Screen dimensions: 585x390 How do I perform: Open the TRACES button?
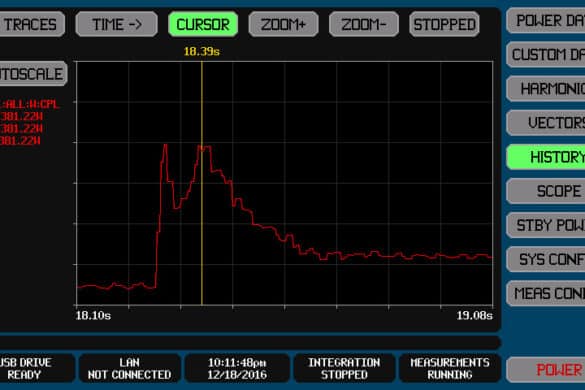tap(32, 24)
